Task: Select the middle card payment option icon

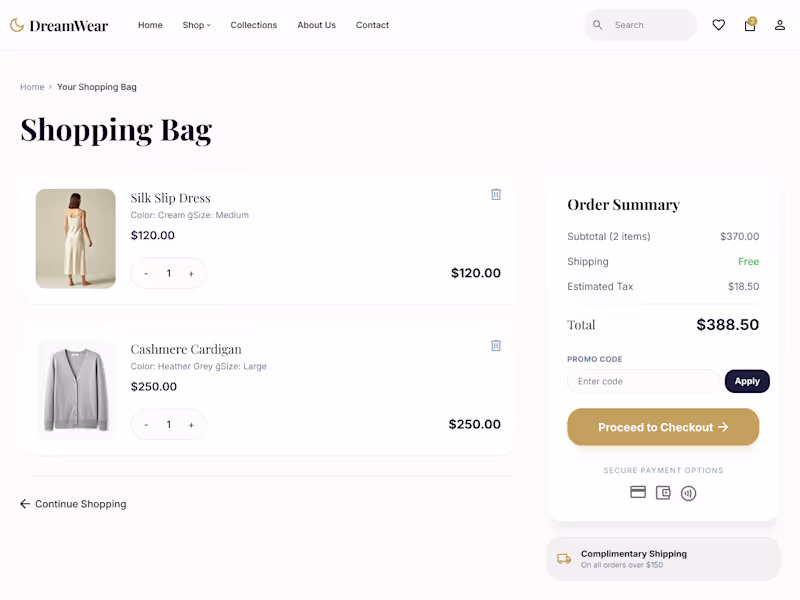Action: [x=663, y=492]
